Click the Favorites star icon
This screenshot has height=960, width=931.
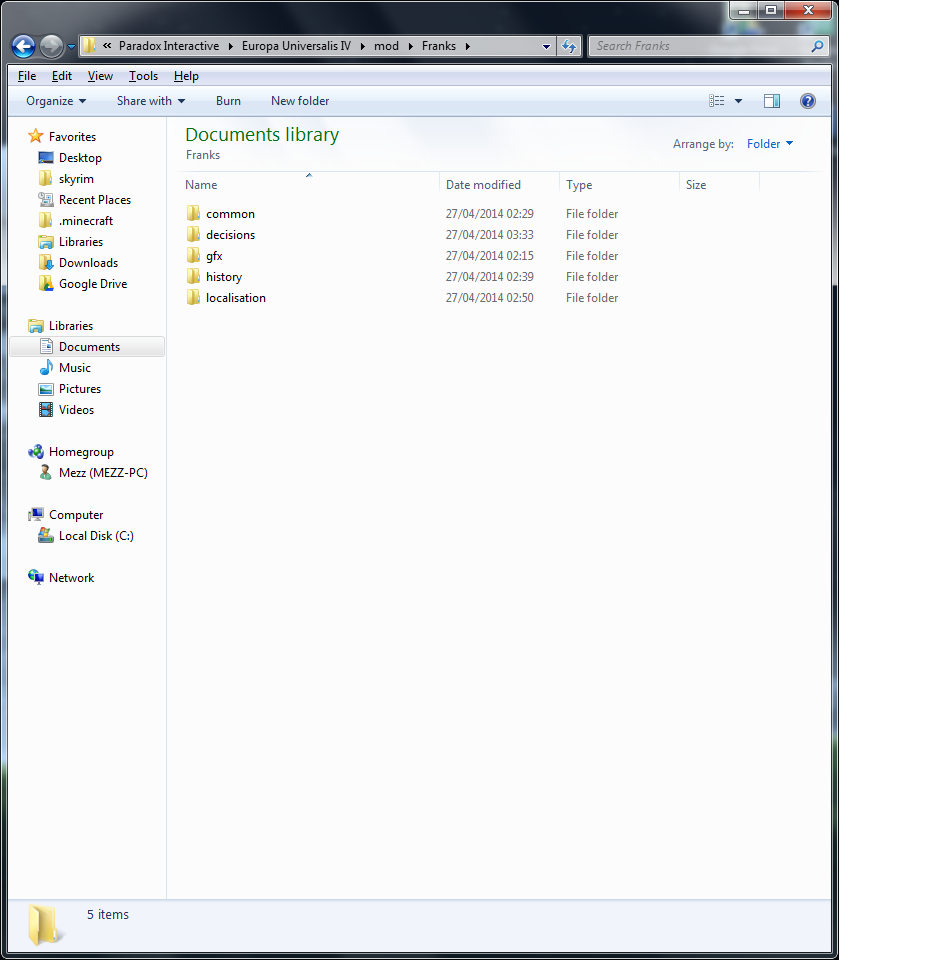[x=36, y=136]
